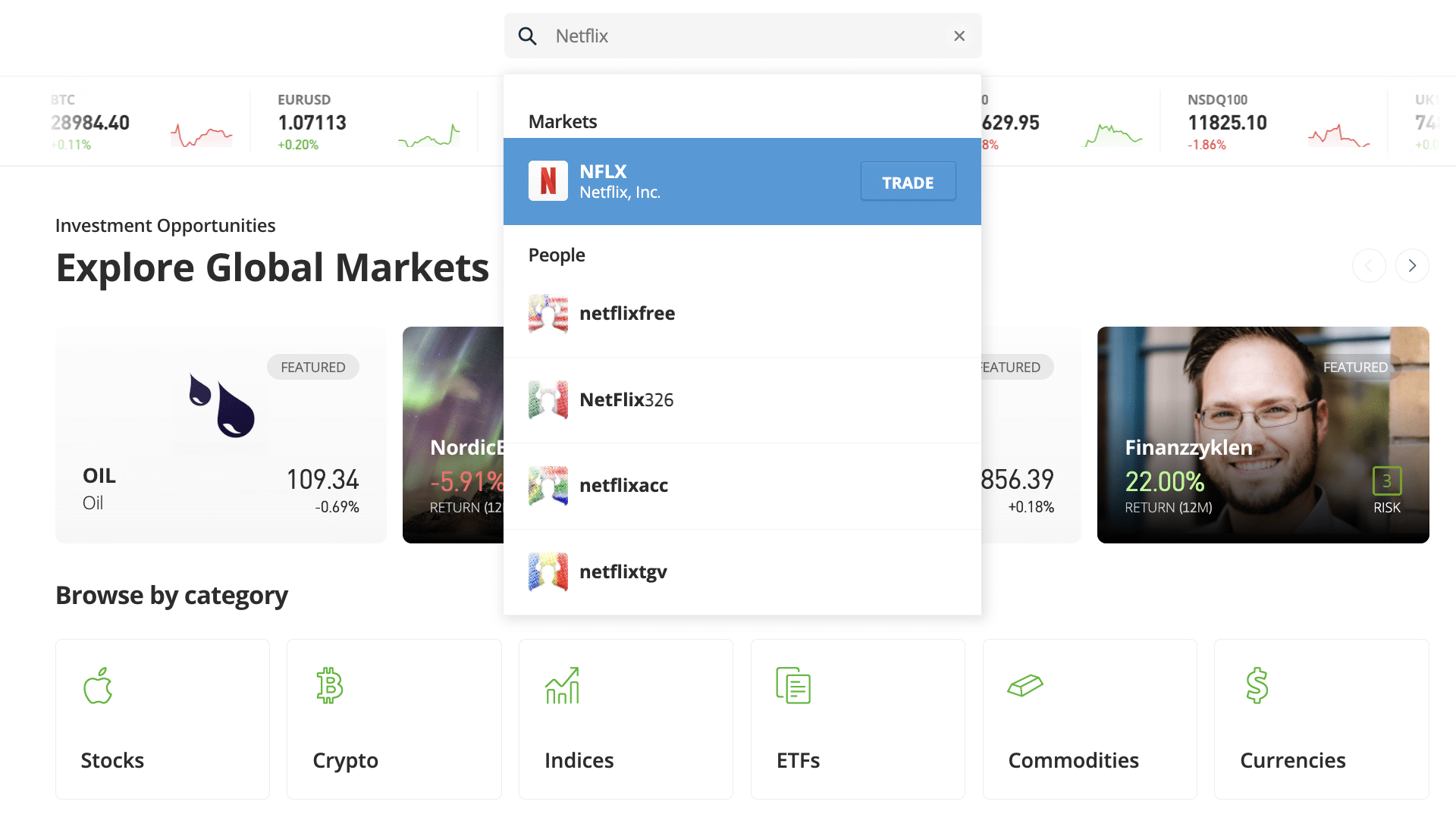The width and height of the screenshot is (1456, 817).
Task: Click the Currencies dollar sign icon
Action: [1257, 686]
